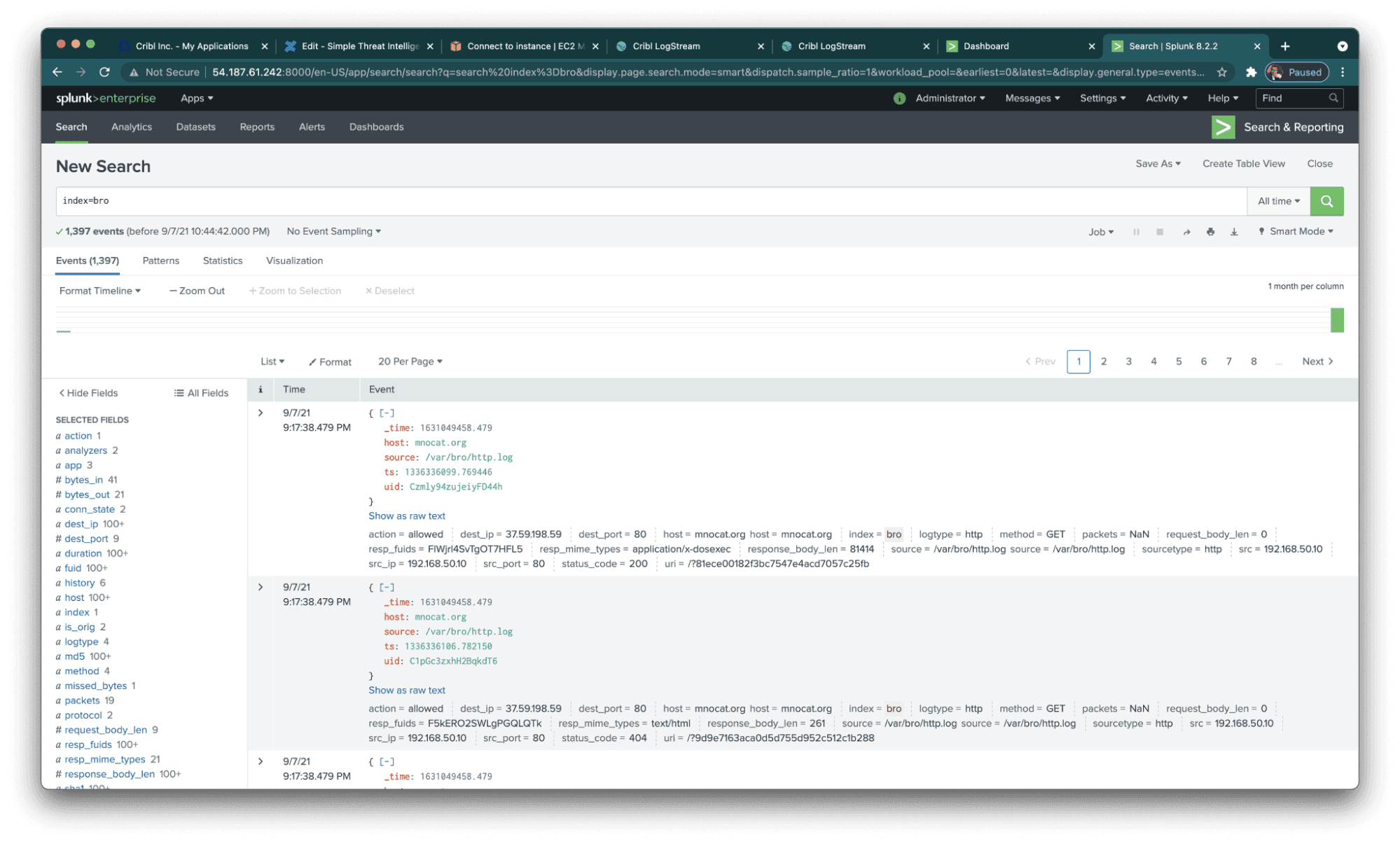Open Dashboards in navigation bar
1400x844 pixels.
(x=376, y=127)
